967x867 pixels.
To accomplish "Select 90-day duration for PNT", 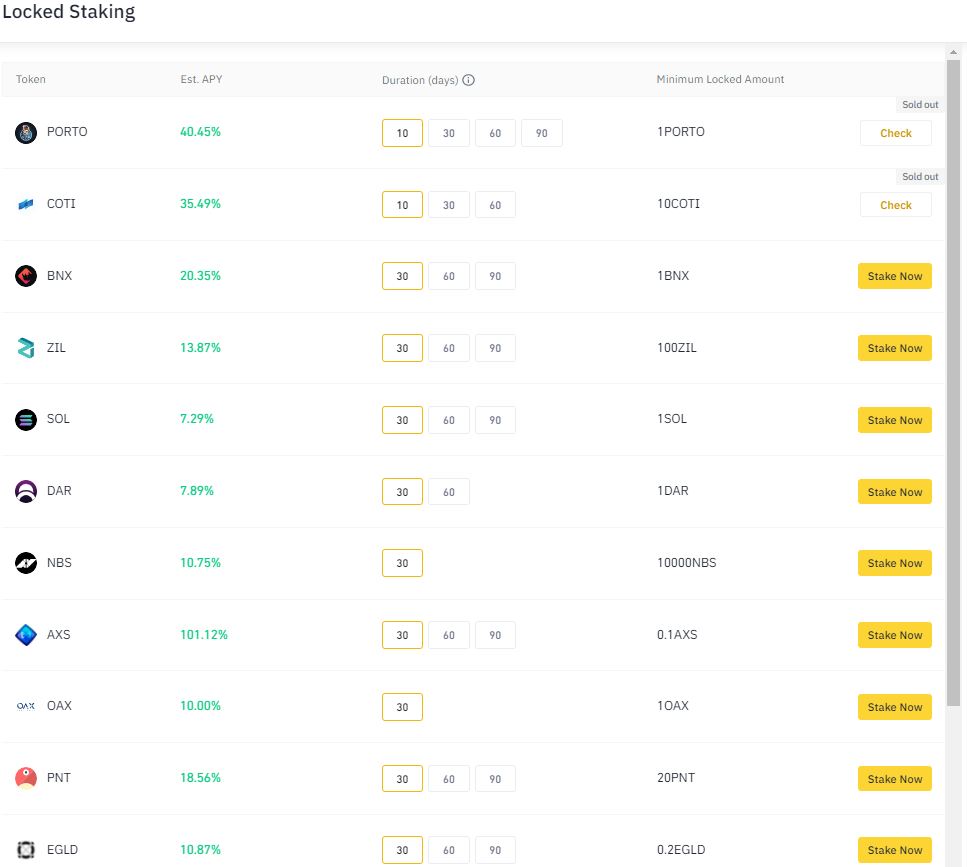I will (x=495, y=779).
